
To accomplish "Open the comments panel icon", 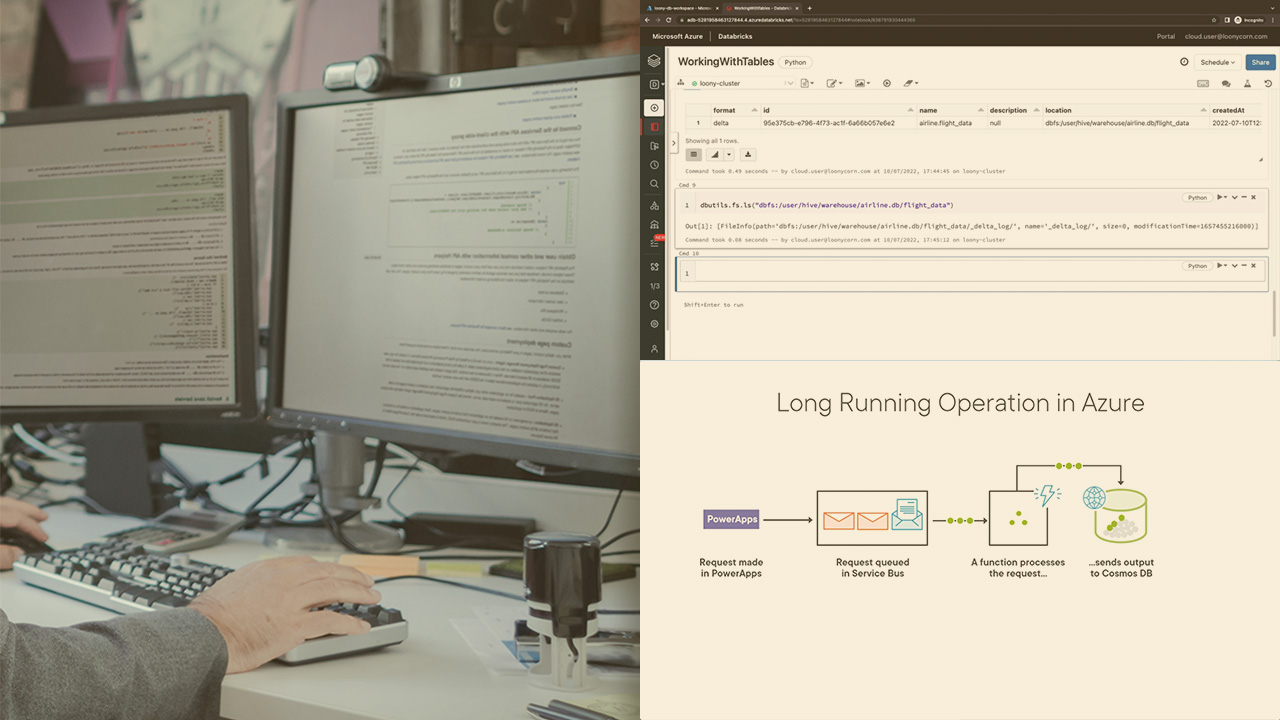I will tap(1226, 84).
